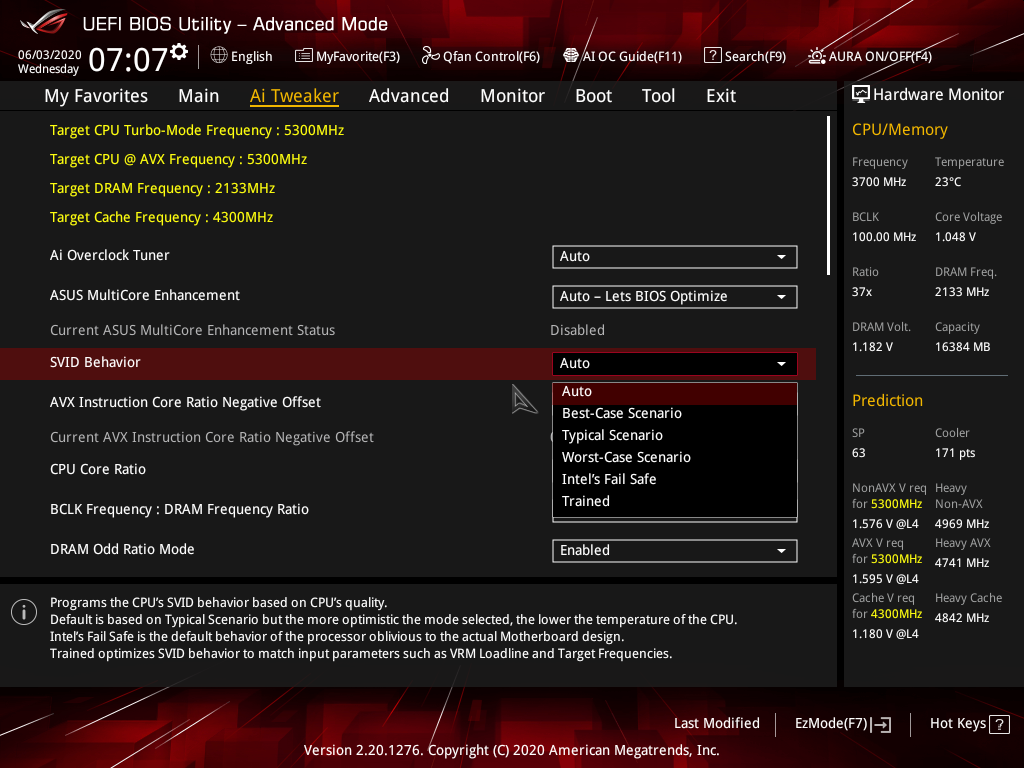This screenshot has height=768, width=1024.
Task: Open the Hot Keys help
Action: click(968, 723)
